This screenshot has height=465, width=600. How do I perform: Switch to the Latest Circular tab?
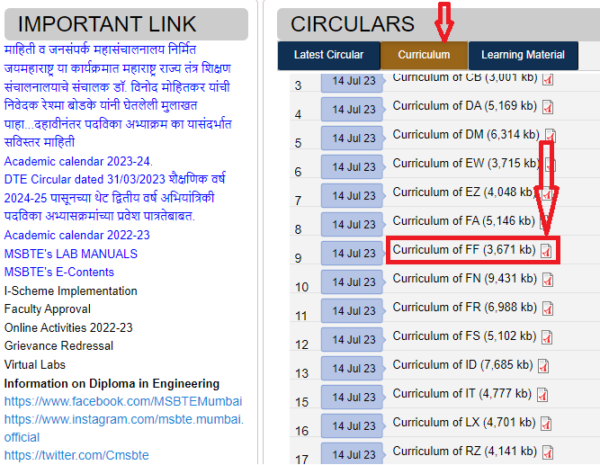tap(330, 55)
